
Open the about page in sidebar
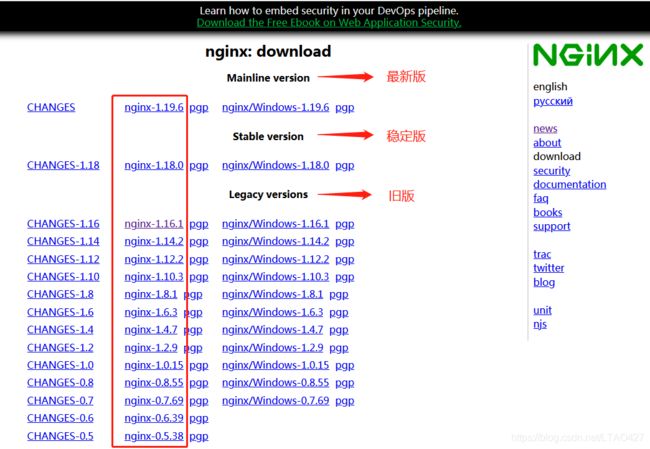tap(547, 143)
